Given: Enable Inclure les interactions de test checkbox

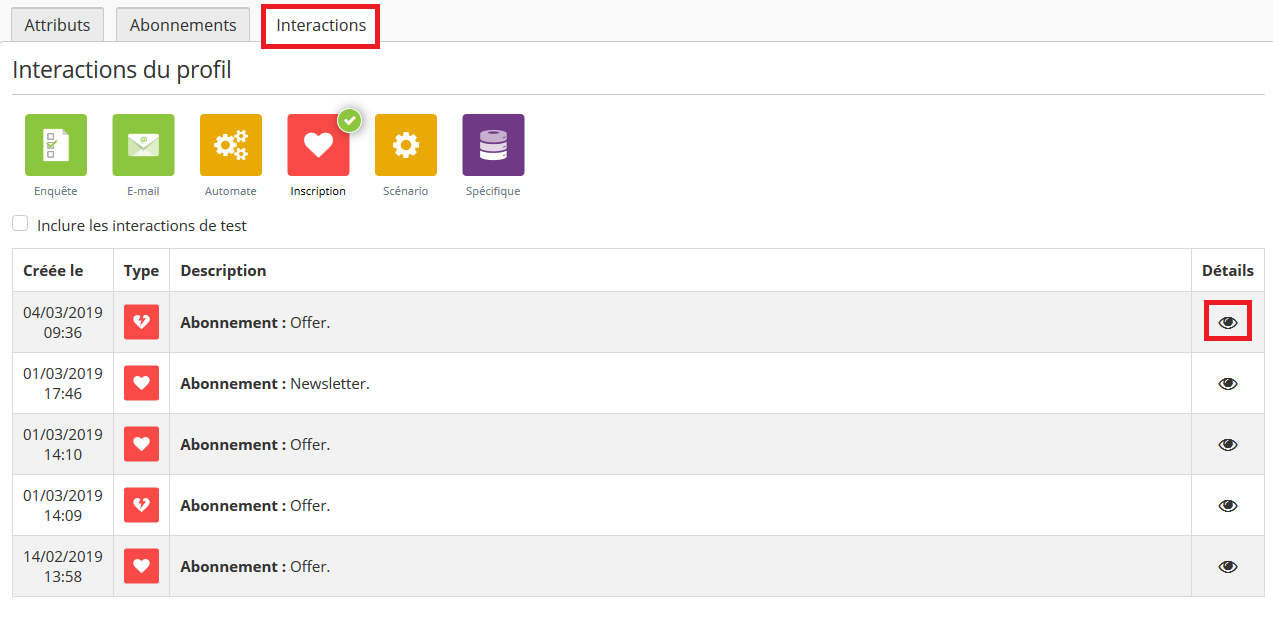Looking at the screenshot, I should [20, 224].
